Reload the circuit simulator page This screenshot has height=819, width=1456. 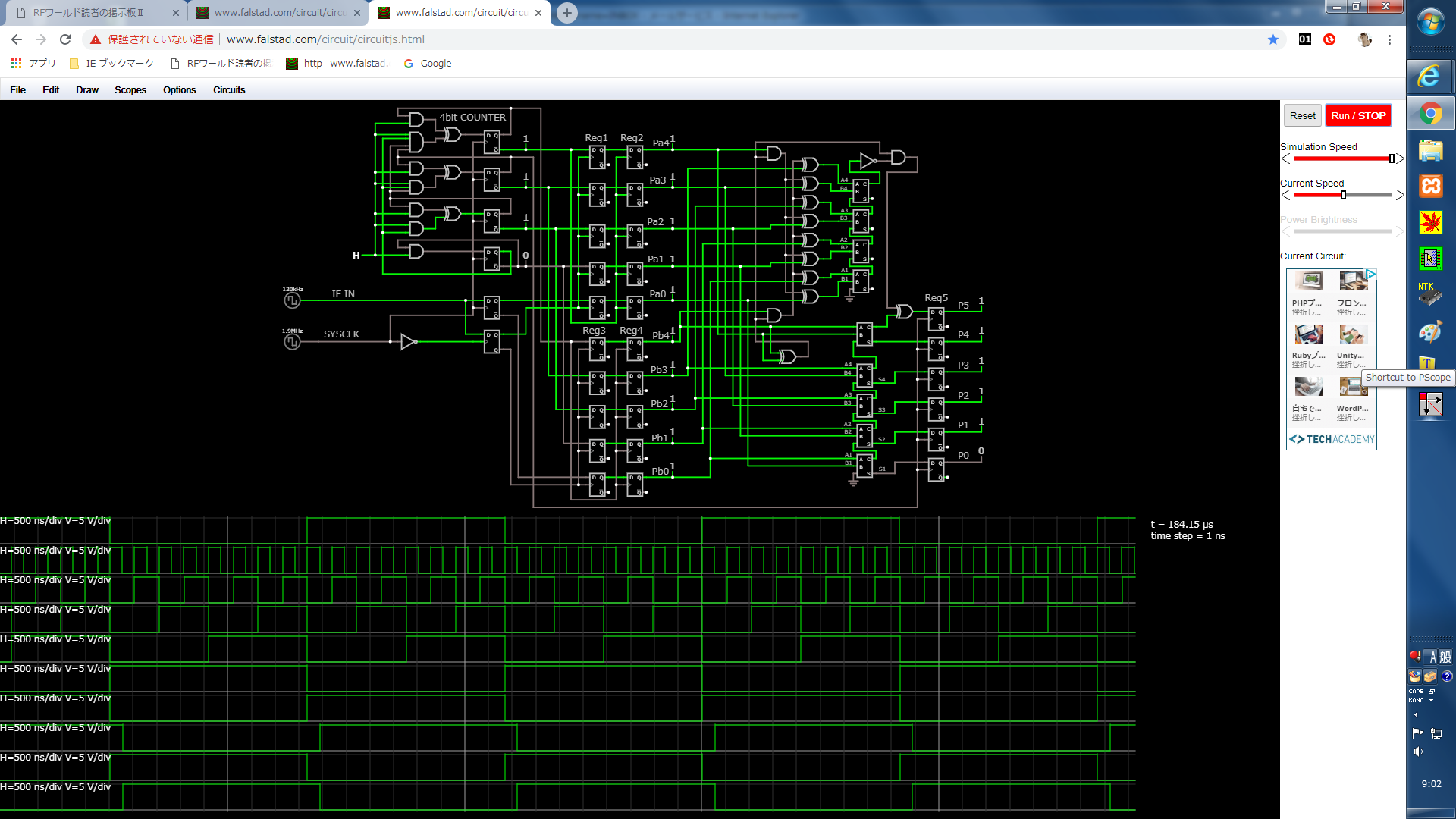65,39
